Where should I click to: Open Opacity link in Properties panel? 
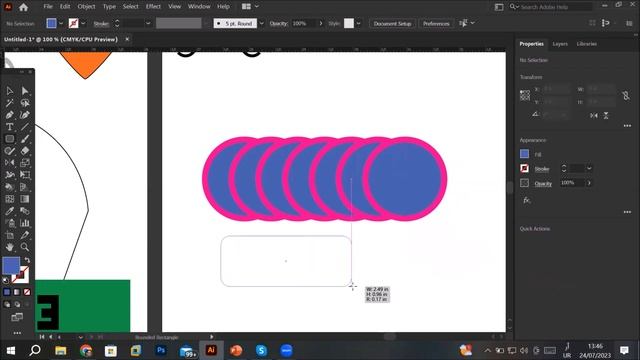coord(543,184)
